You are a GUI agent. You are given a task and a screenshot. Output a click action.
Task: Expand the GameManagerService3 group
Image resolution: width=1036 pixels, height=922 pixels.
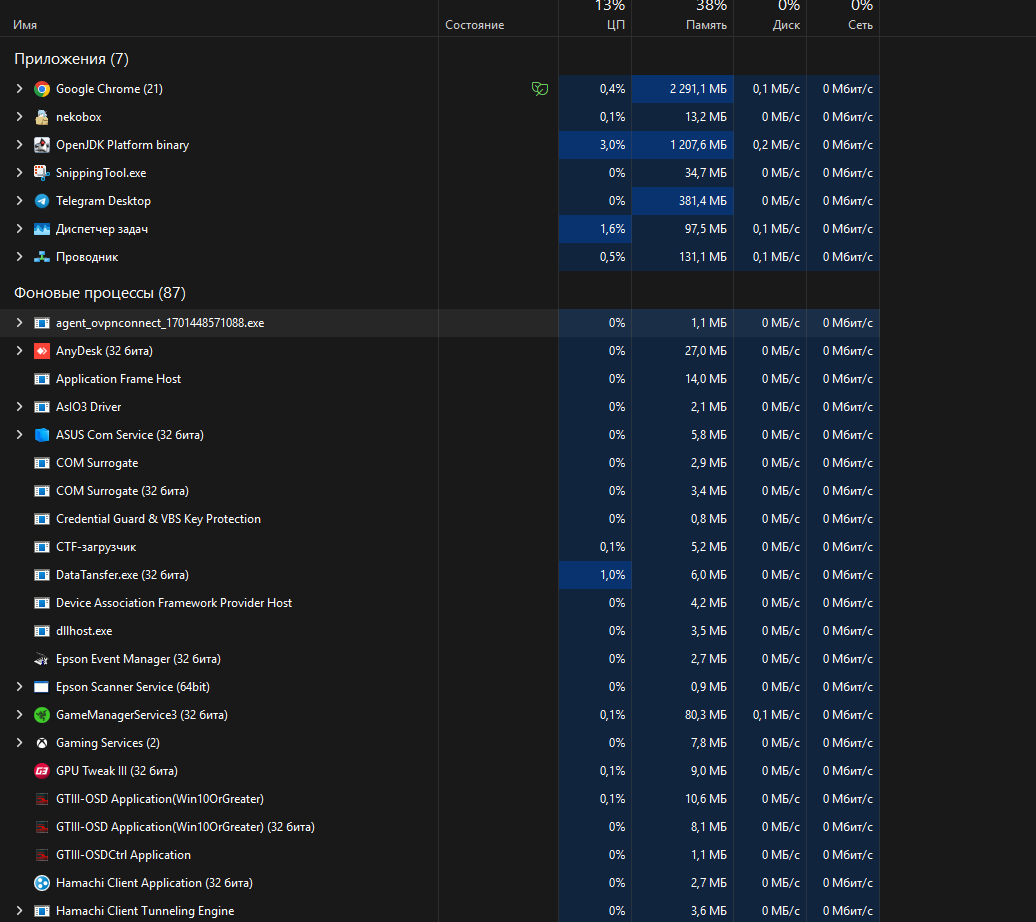pyautogui.click(x=19, y=715)
